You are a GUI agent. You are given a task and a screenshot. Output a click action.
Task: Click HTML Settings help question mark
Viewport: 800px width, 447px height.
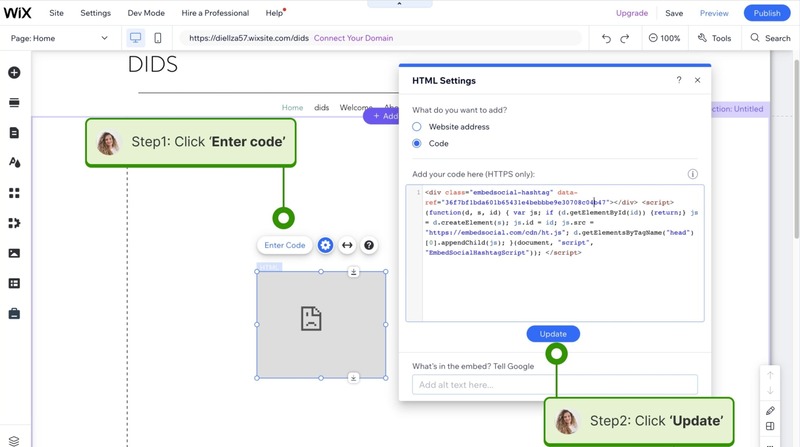point(679,80)
